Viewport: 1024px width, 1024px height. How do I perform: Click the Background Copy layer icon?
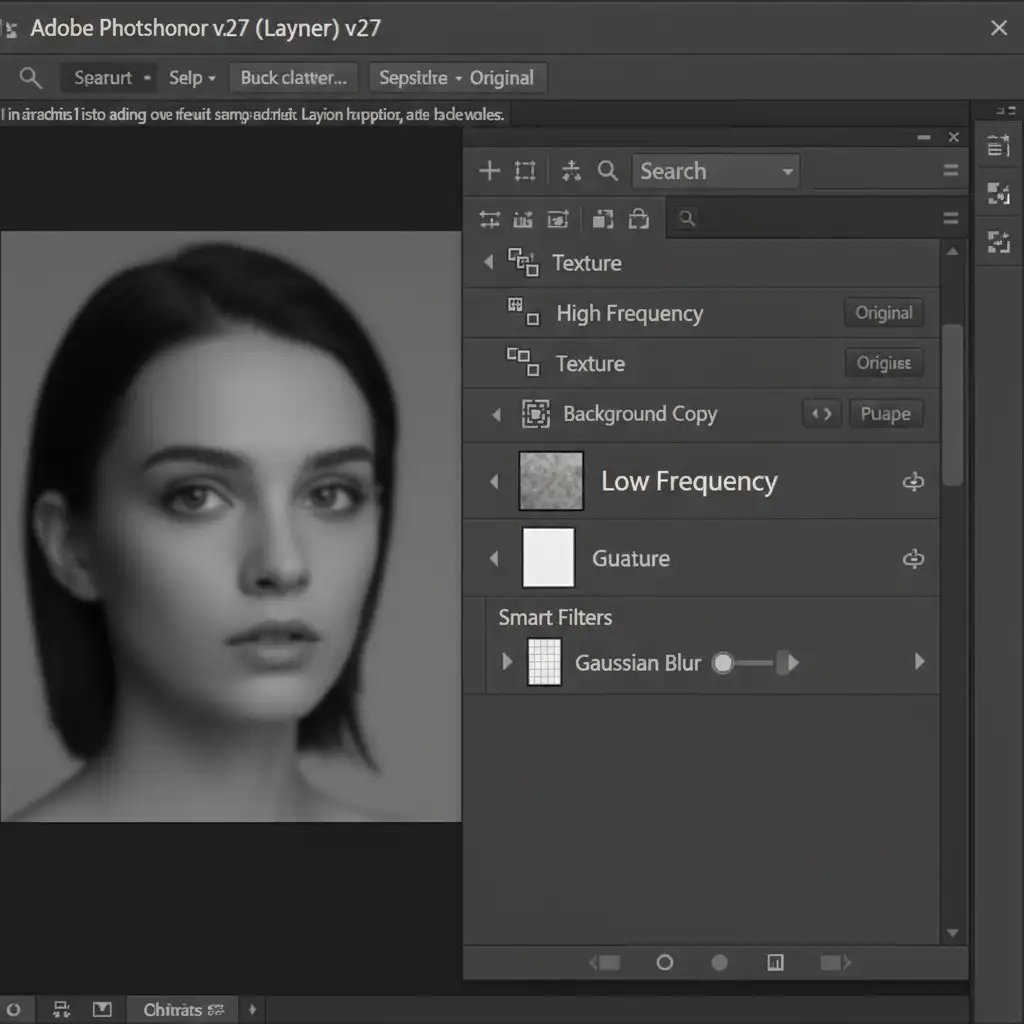point(536,414)
